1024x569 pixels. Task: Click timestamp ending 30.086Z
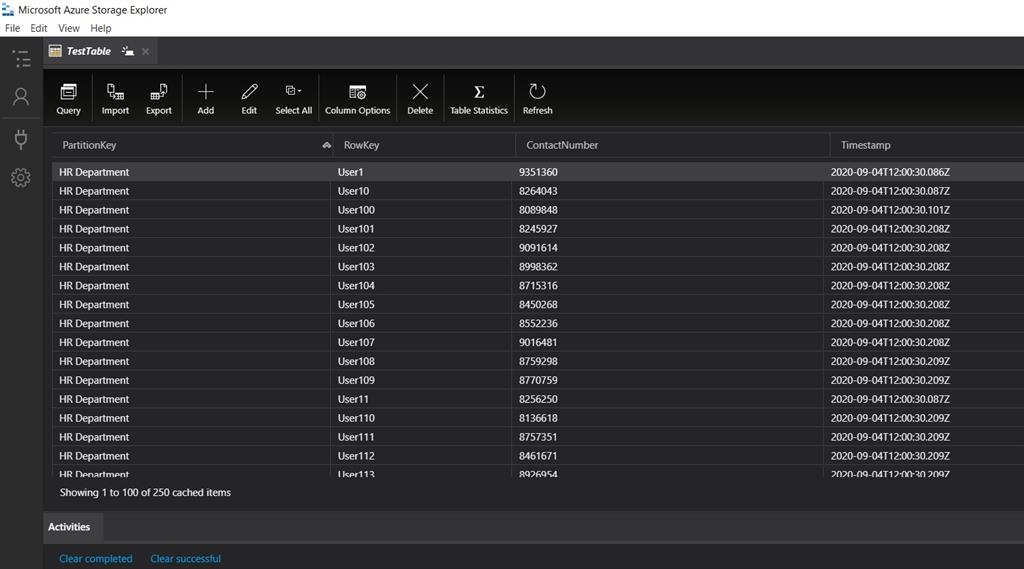click(x=890, y=172)
